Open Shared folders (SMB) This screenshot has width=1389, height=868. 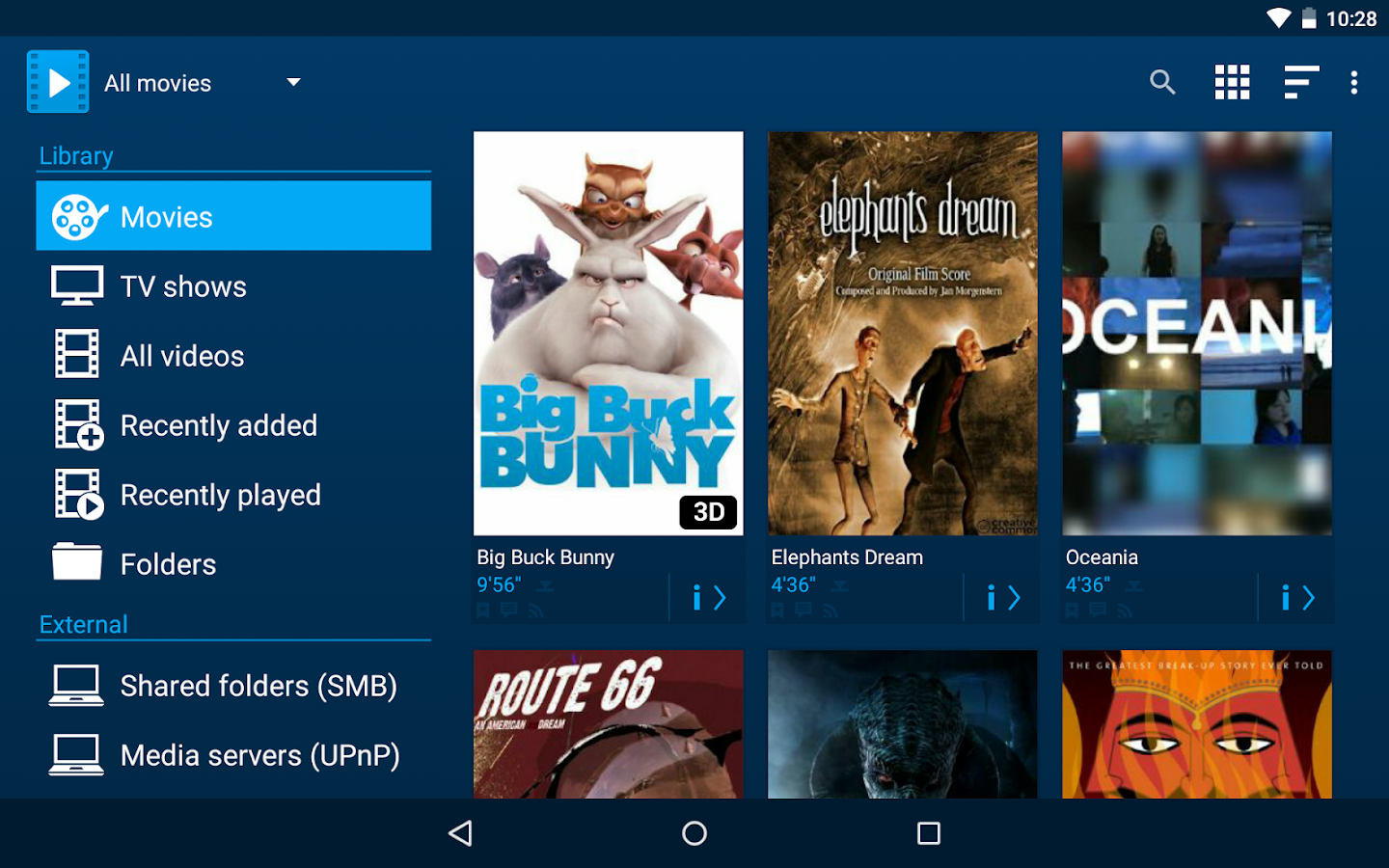click(257, 686)
